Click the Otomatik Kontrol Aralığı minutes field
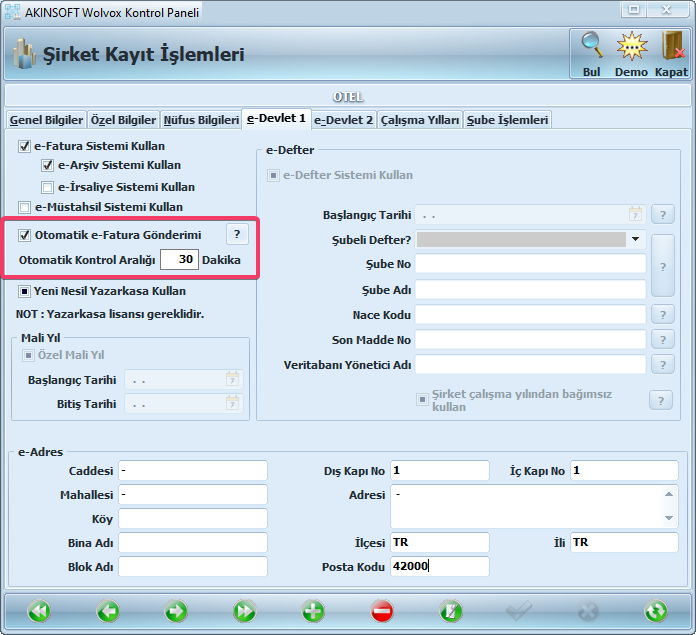The width and height of the screenshot is (696, 635). click(179, 259)
